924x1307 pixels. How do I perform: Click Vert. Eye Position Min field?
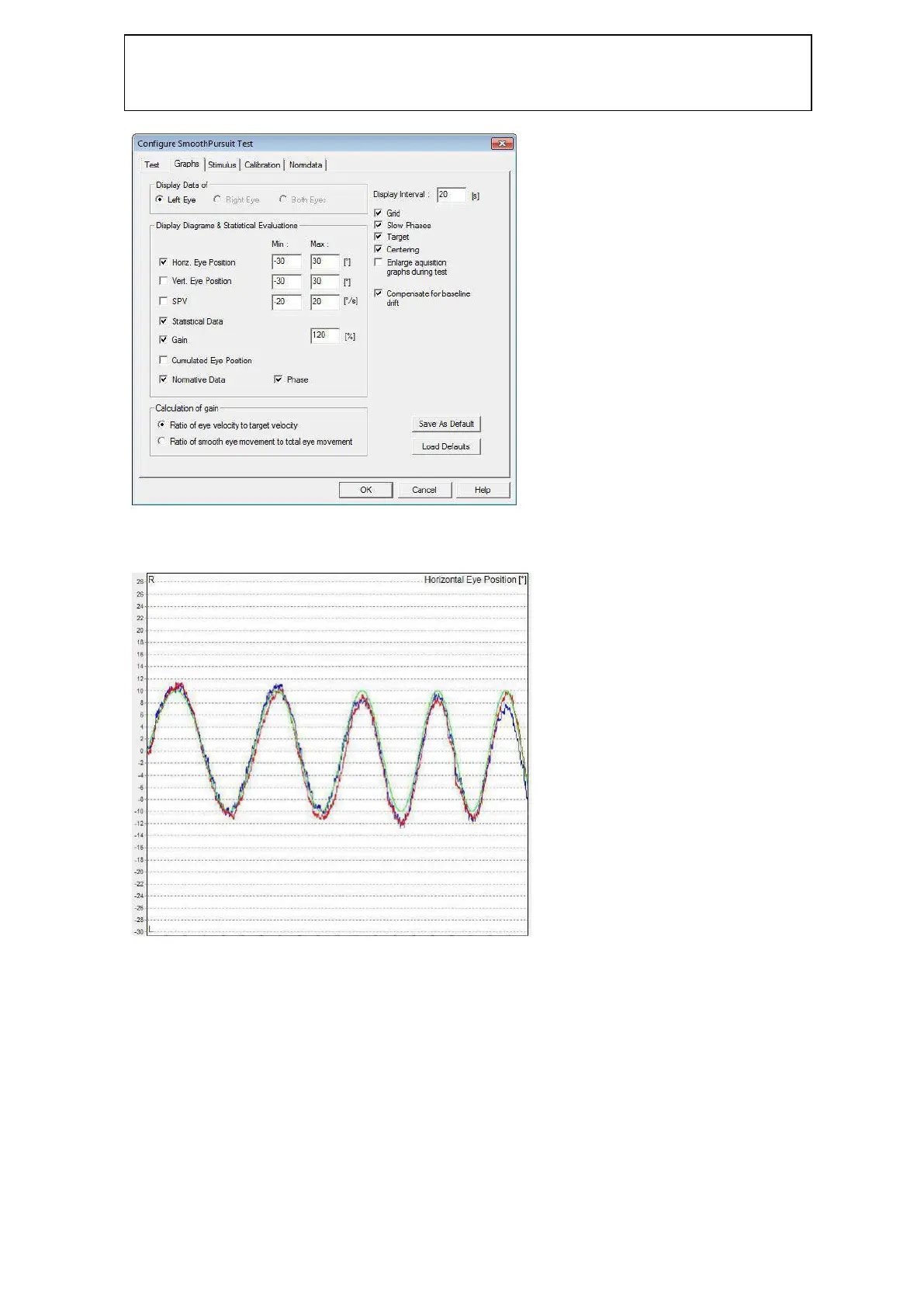click(x=286, y=282)
